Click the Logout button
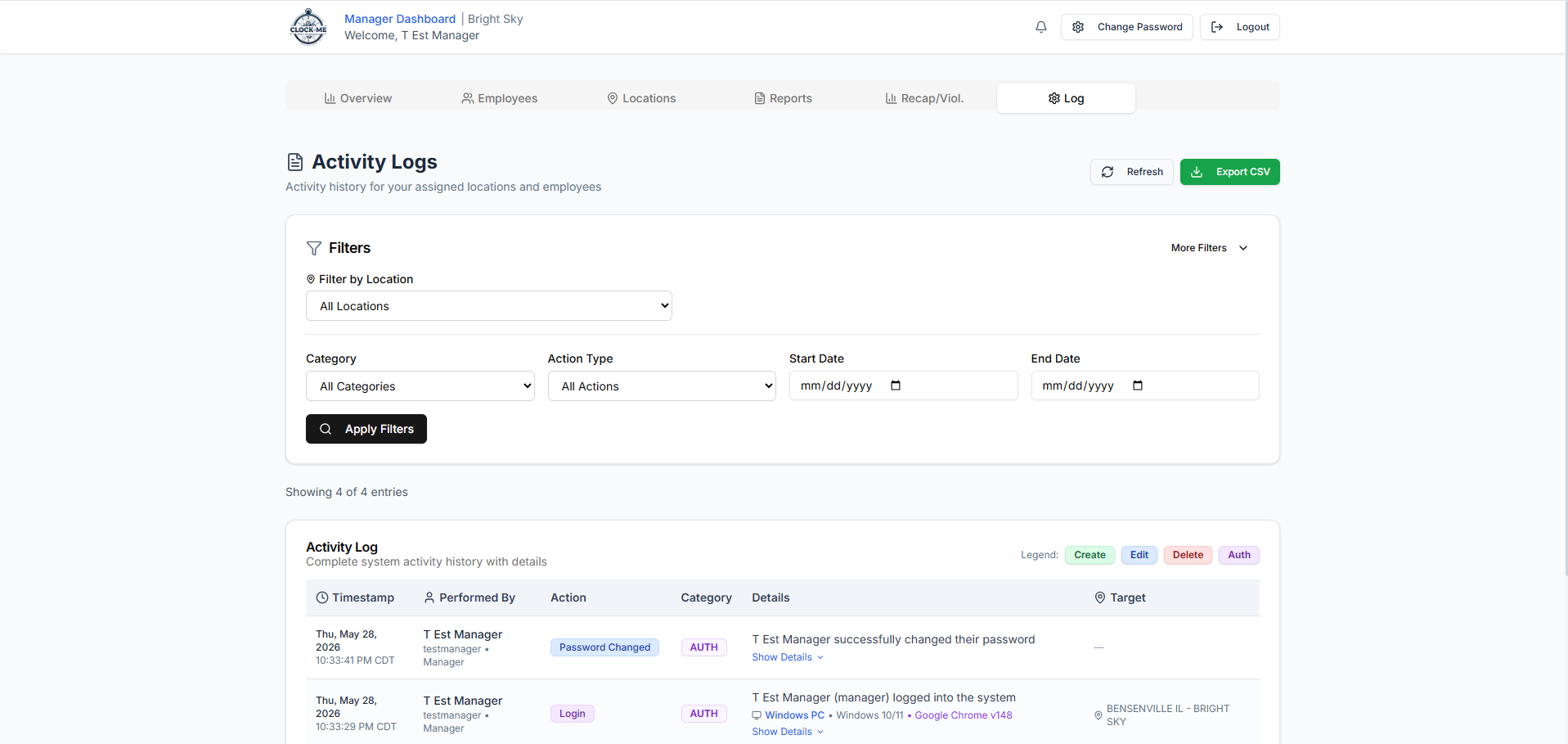This screenshot has height=744, width=1568. click(1240, 27)
